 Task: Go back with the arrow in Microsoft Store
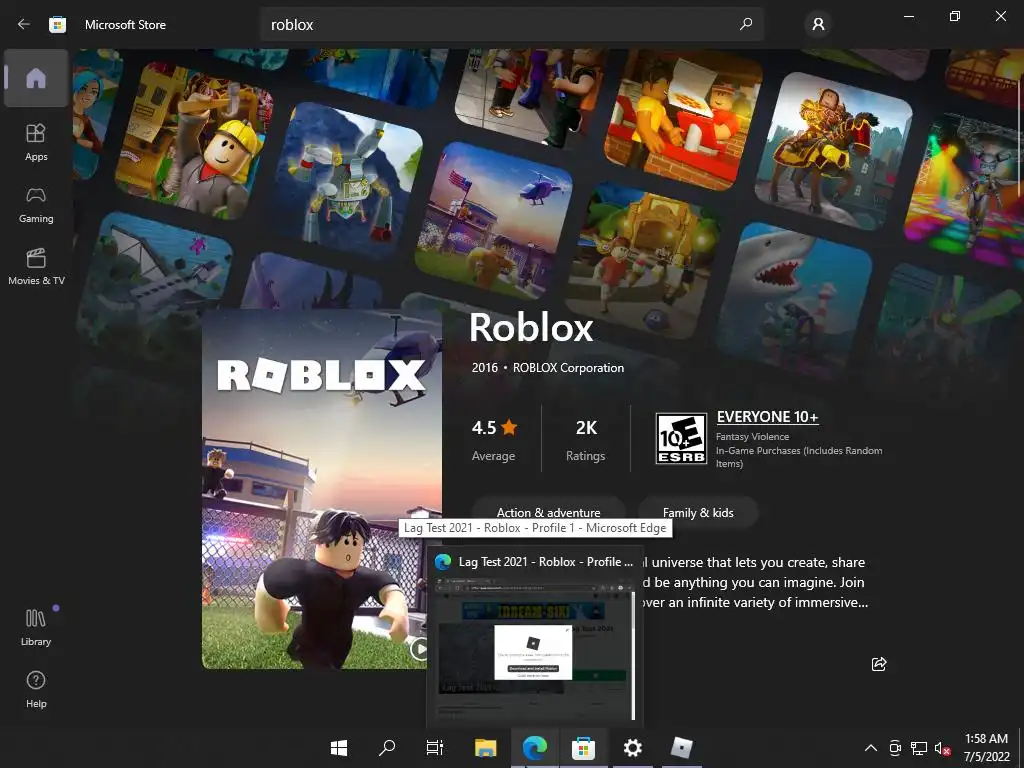(24, 24)
